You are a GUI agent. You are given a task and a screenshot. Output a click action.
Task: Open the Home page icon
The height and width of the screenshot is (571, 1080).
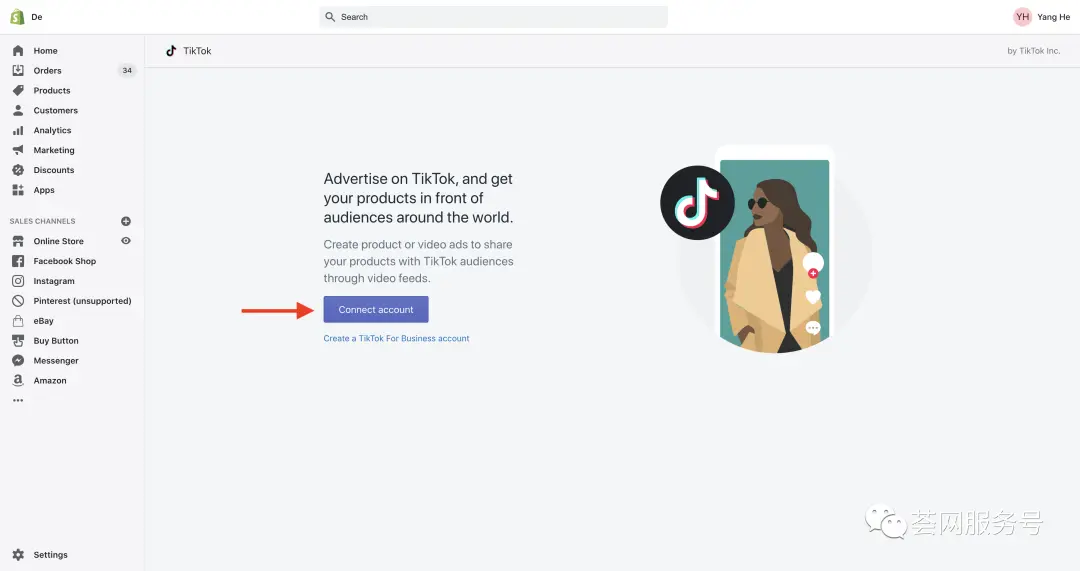point(18,51)
